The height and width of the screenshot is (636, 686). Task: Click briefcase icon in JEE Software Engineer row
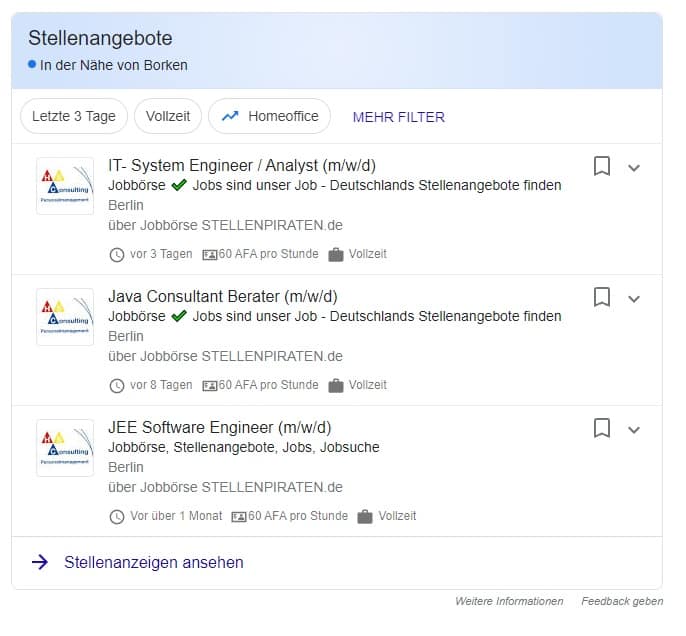(365, 517)
